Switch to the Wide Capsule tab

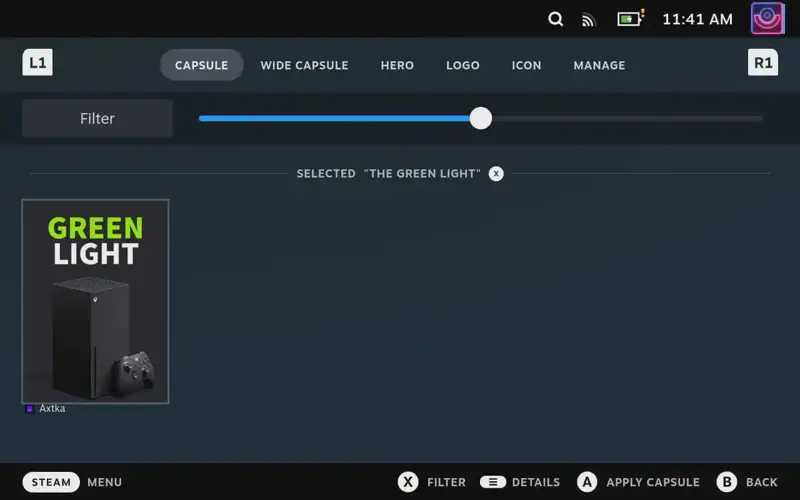304,65
